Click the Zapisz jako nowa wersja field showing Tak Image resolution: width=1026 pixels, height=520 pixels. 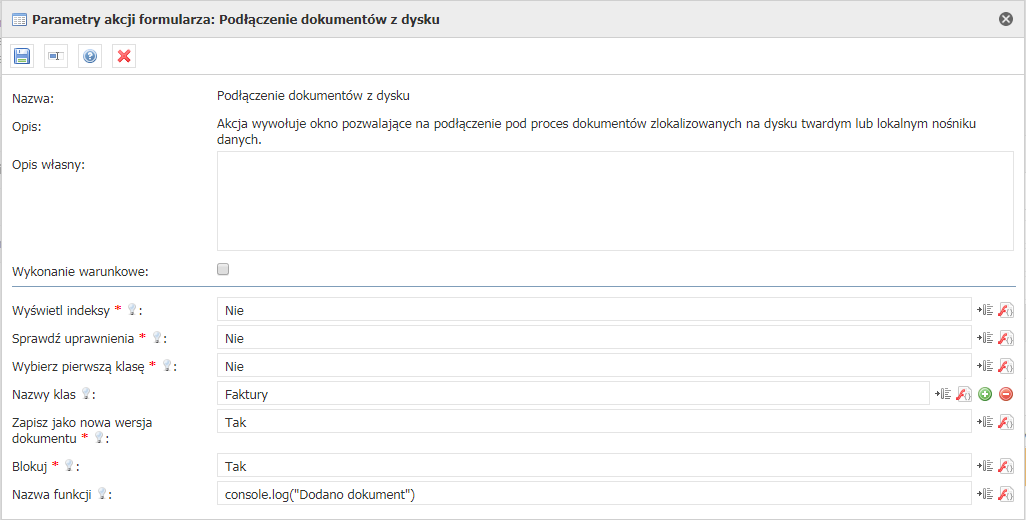point(594,422)
